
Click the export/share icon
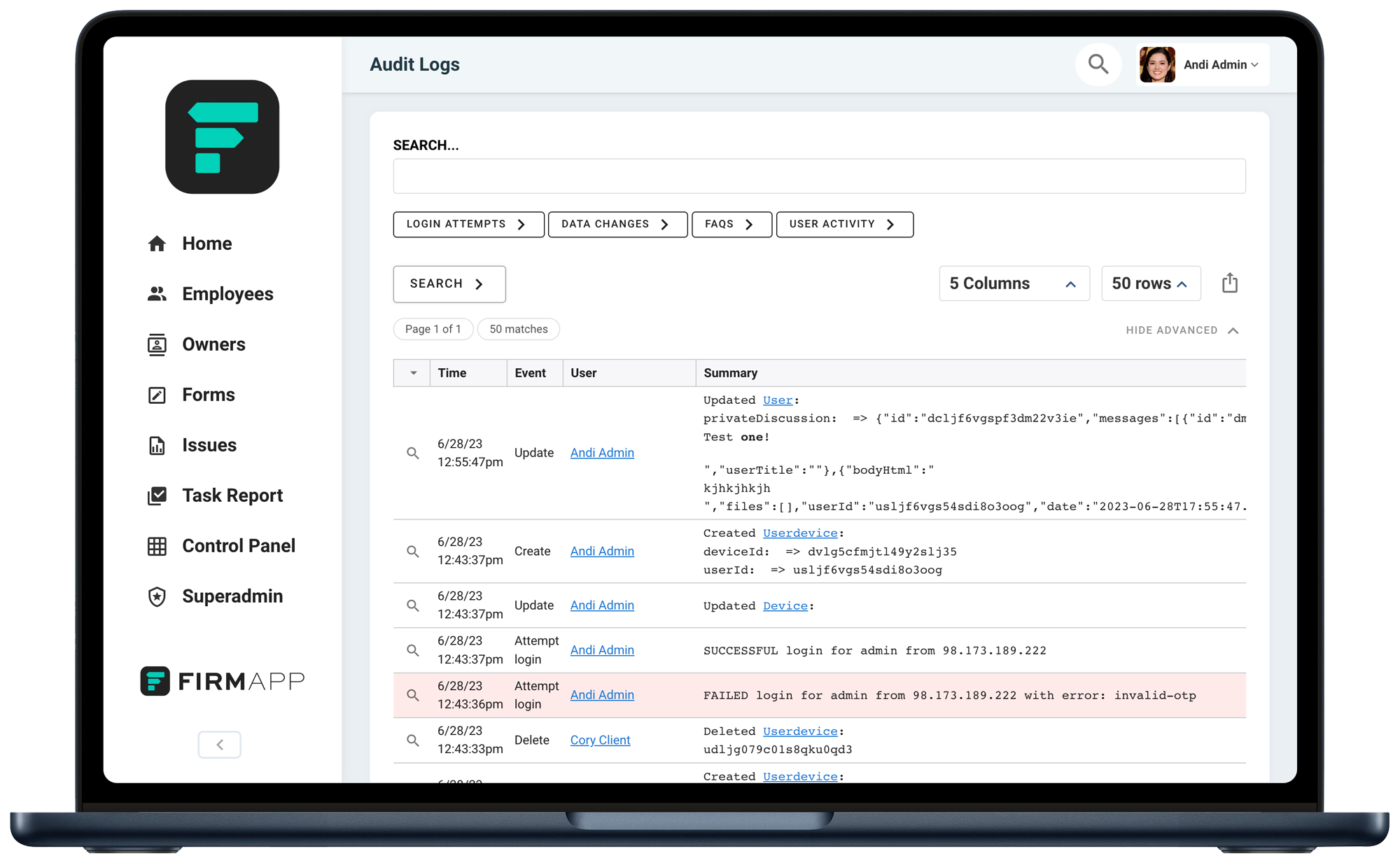(1229, 283)
